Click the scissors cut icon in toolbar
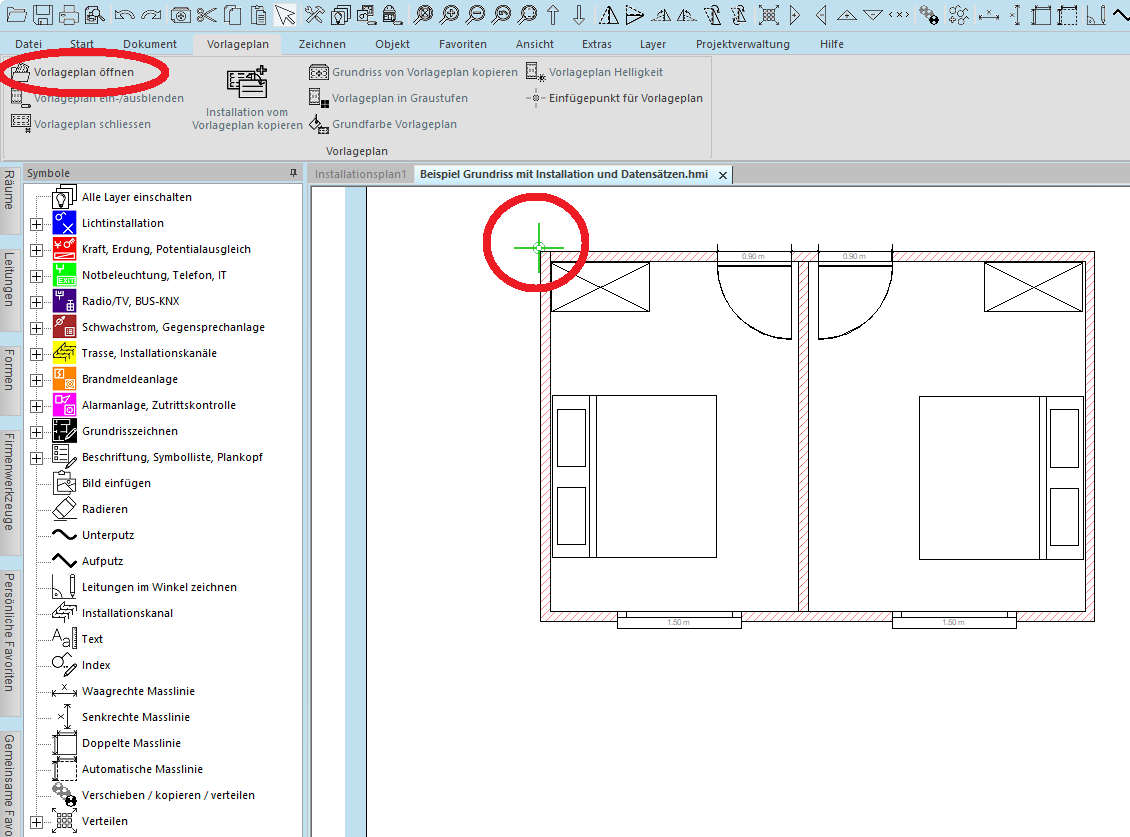 pyautogui.click(x=206, y=15)
